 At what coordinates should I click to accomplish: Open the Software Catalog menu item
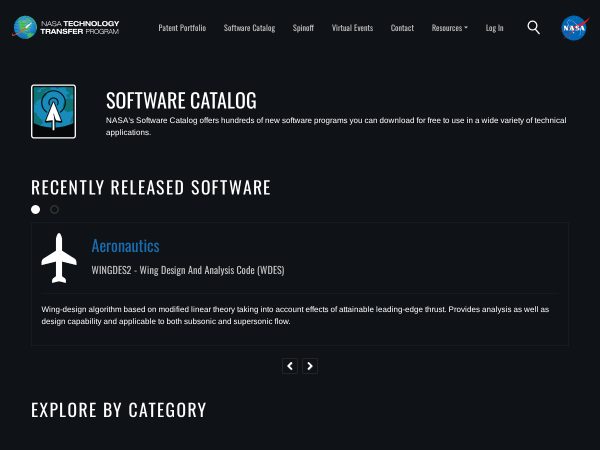249,28
